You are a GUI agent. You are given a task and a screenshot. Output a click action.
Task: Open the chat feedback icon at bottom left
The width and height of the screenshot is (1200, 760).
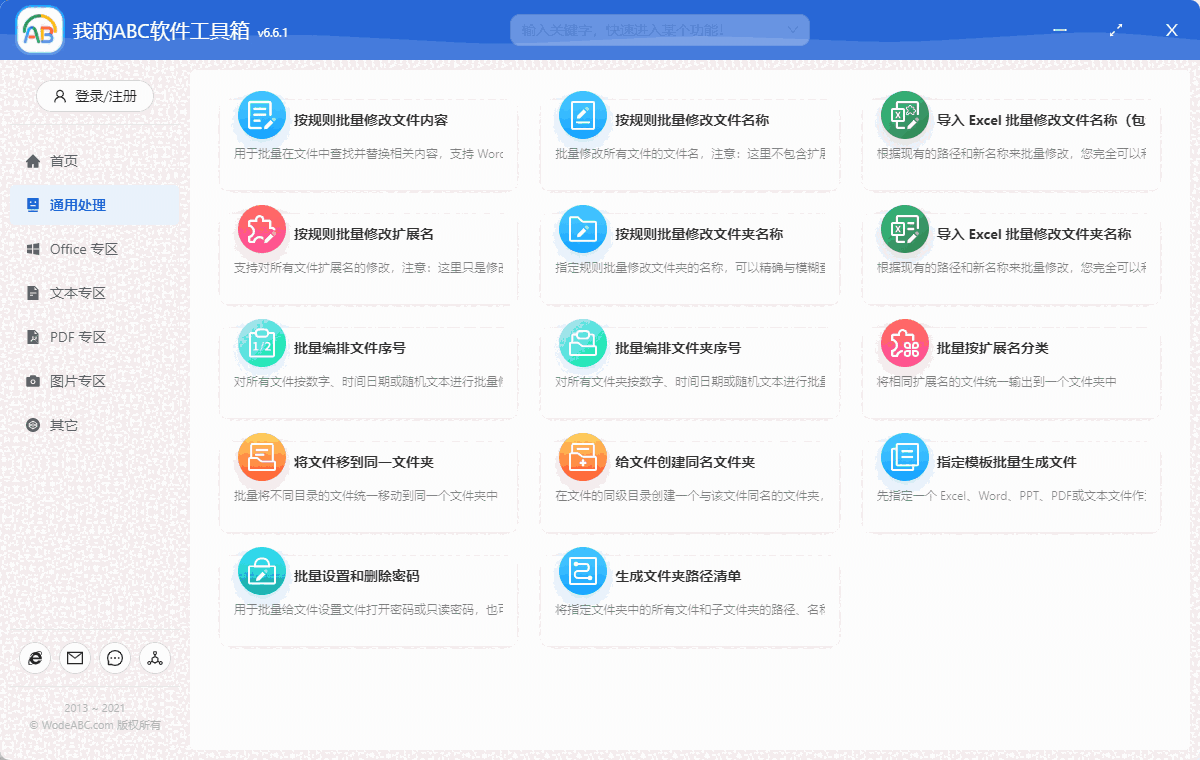point(114,658)
